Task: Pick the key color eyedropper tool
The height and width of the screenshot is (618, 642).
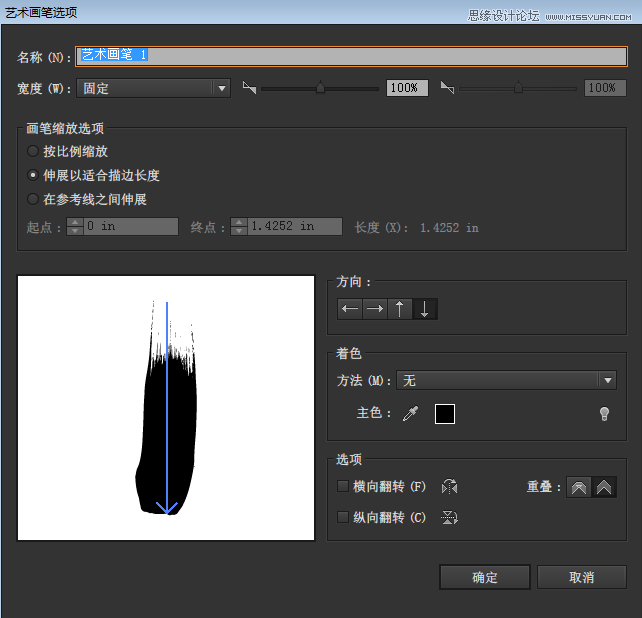Action: click(411, 414)
